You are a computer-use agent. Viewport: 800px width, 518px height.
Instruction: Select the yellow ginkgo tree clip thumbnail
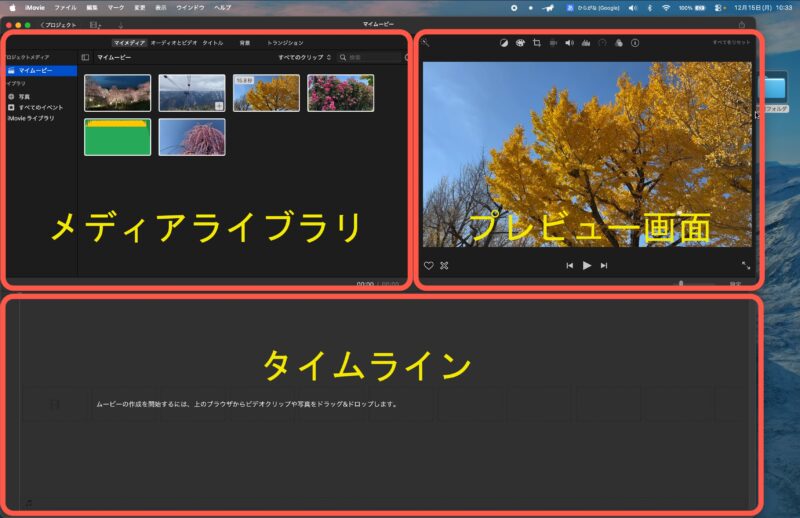click(x=266, y=93)
